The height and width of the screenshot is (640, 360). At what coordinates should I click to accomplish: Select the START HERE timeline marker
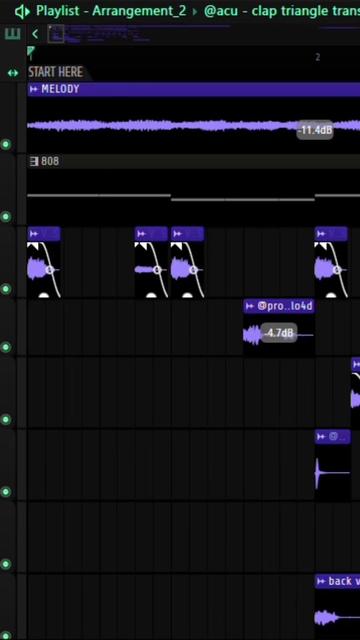(56, 72)
